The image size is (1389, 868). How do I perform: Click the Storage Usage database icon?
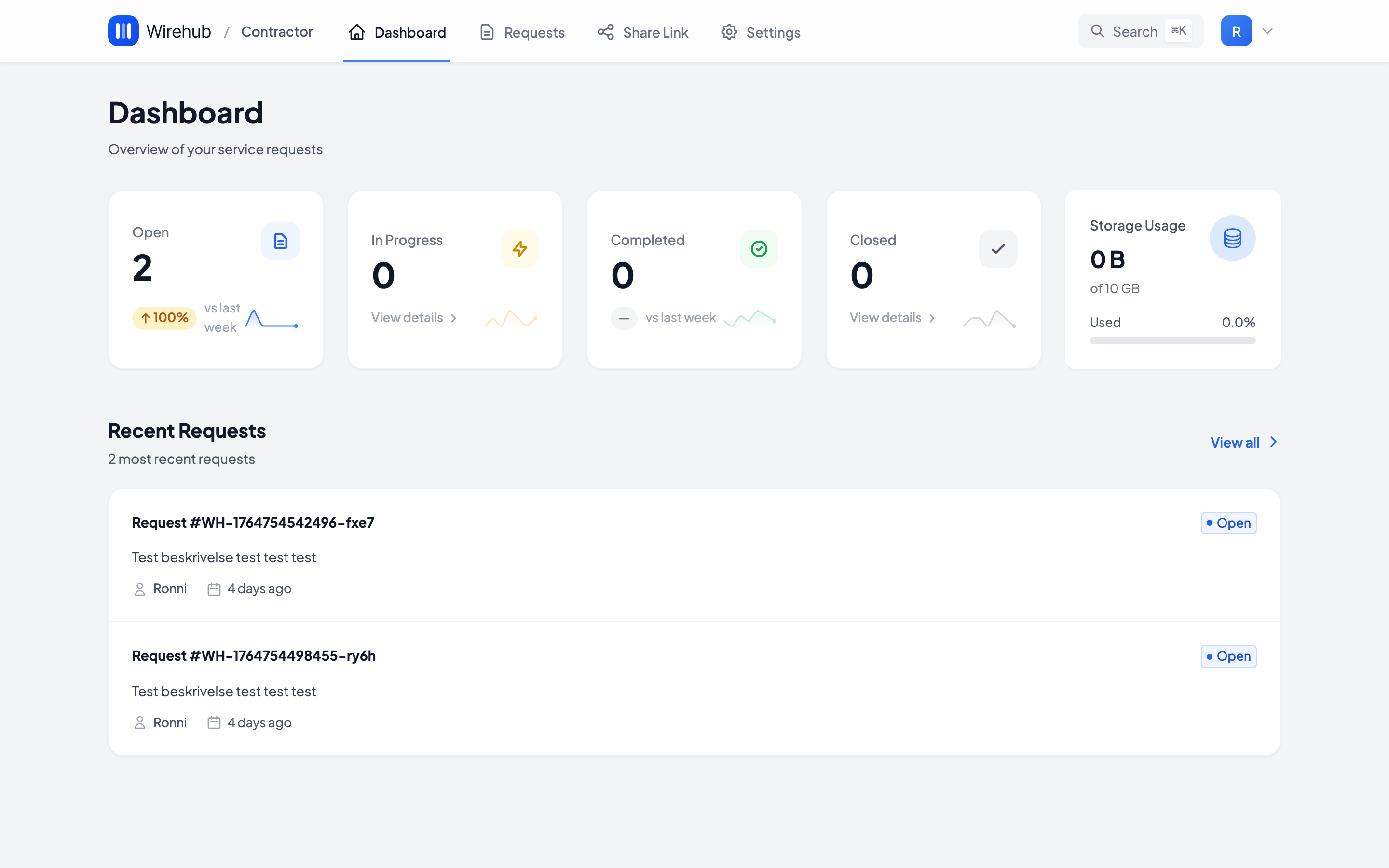(x=1232, y=238)
